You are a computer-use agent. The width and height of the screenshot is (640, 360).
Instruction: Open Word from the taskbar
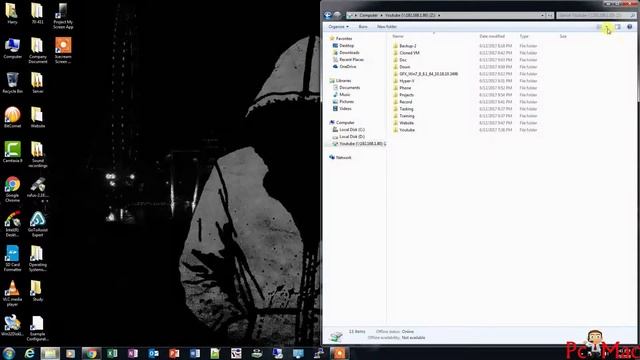click(x=195, y=353)
